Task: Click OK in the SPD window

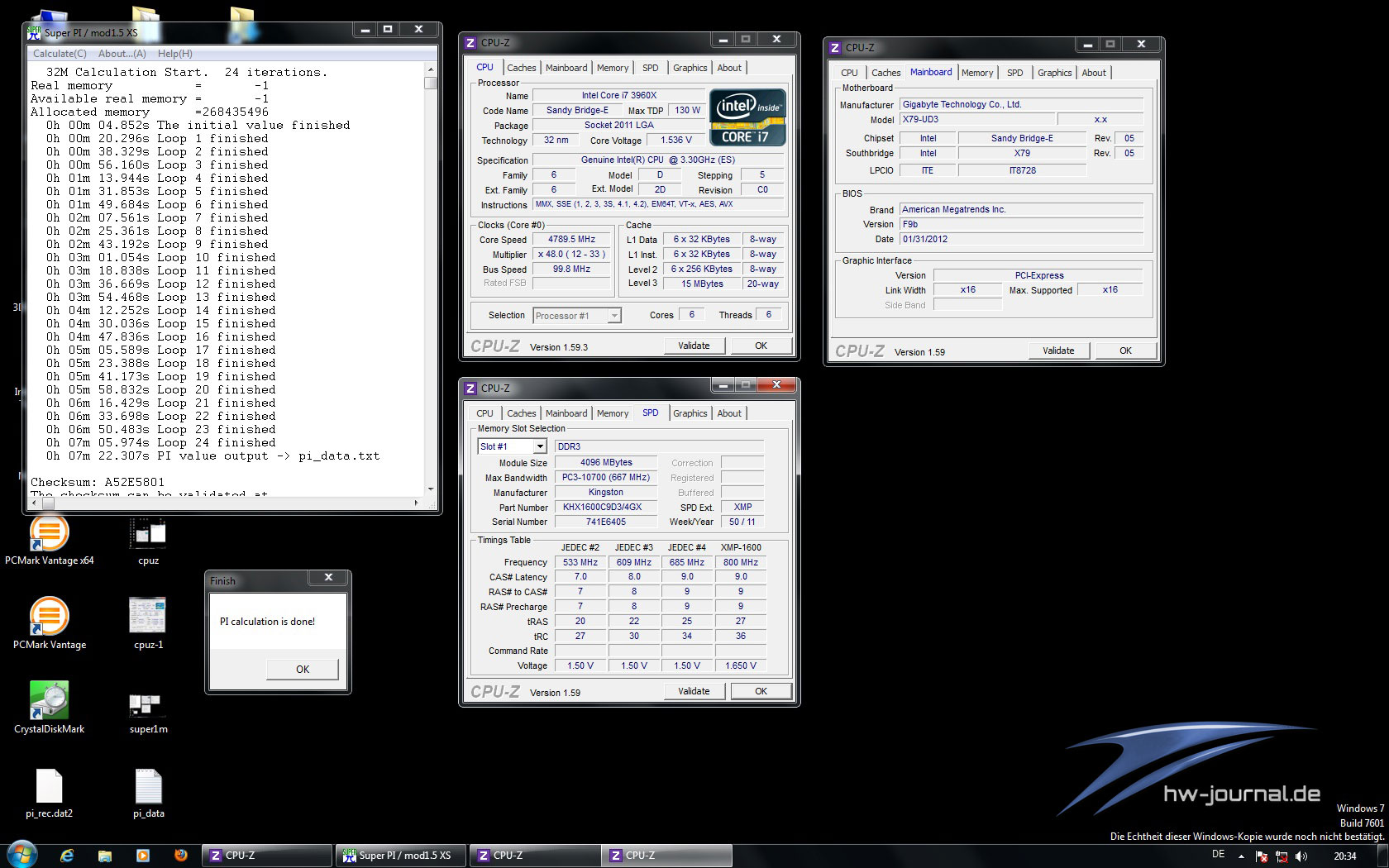Action: pyautogui.click(x=761, y=691)
